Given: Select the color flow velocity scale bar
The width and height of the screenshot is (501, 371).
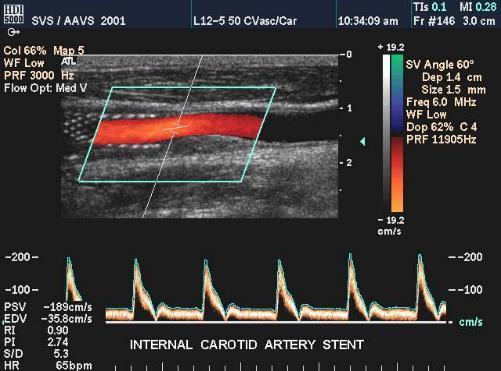Looking at the screenshot, I should pos(397,133).
